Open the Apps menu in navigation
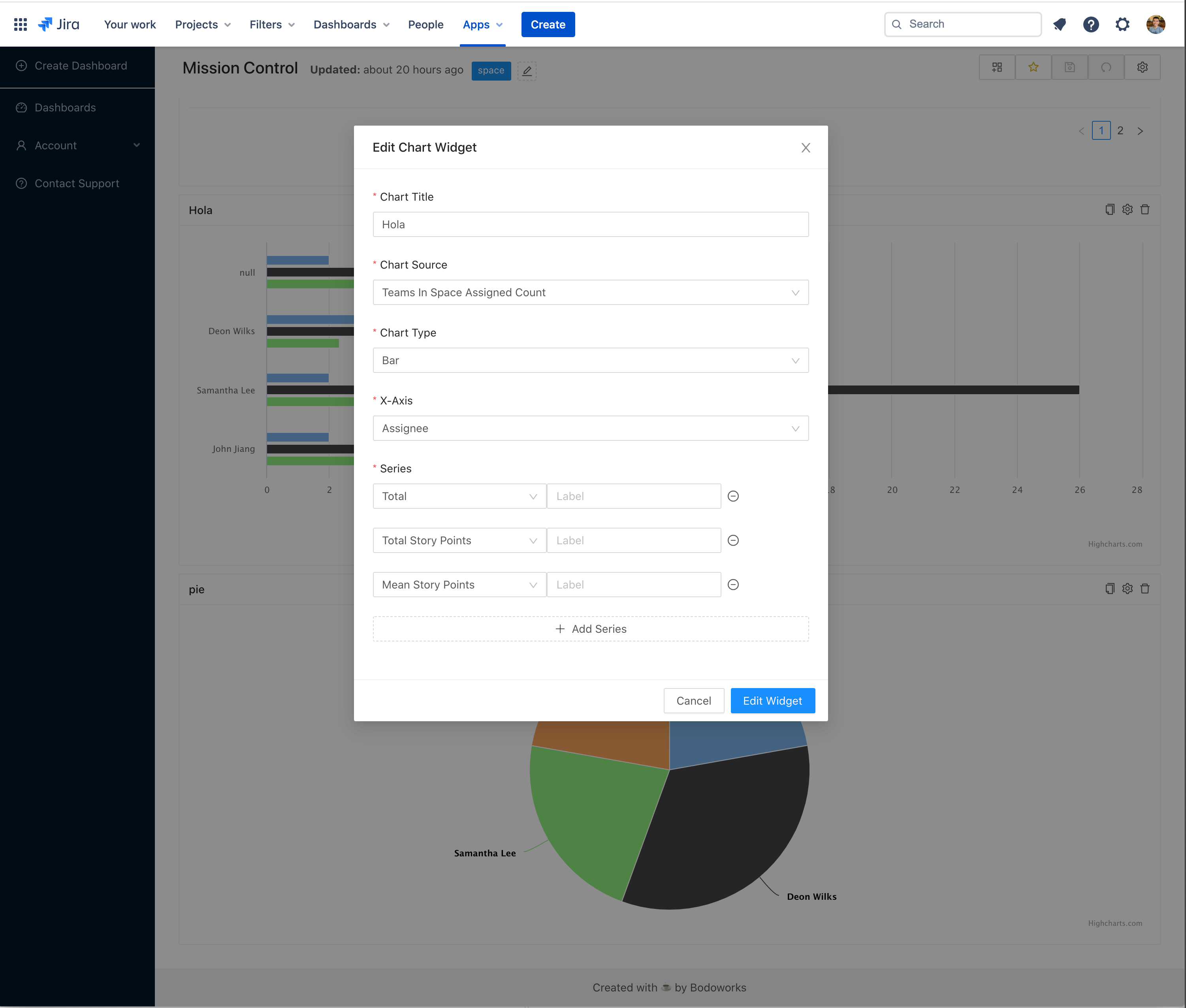This screenshot has width=1186, height=1008. tap(482, 24)
